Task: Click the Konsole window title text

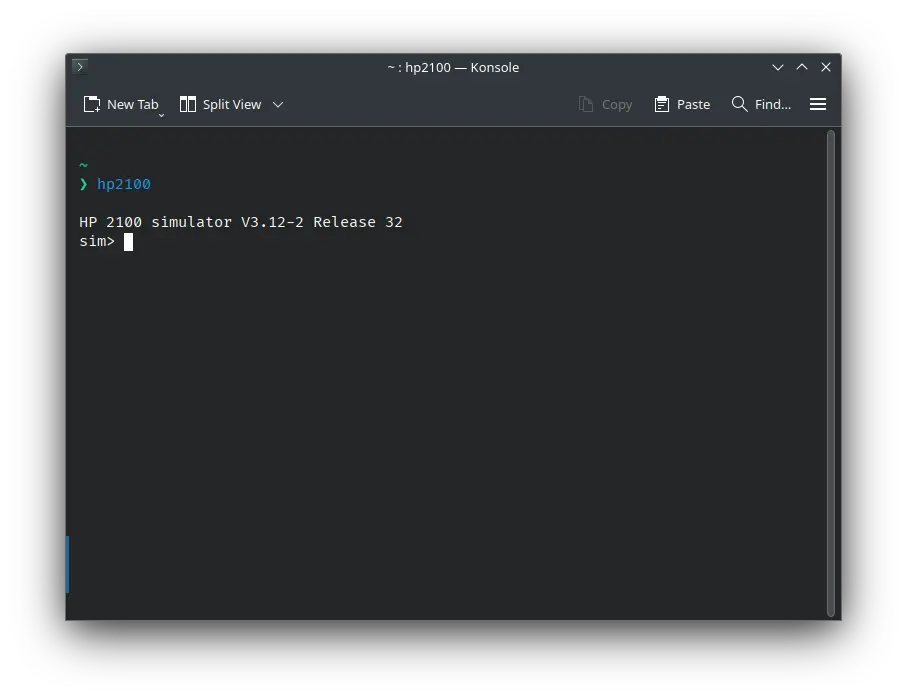Action: coord(453,67)
